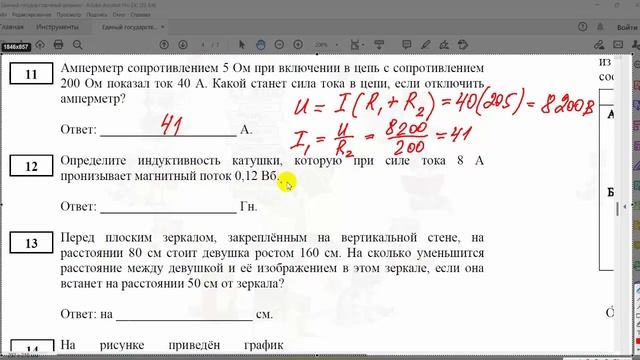The width and height of the screenshot is (640, 360).
Task: Open the help question mark icon
Action: pos(582,27)
